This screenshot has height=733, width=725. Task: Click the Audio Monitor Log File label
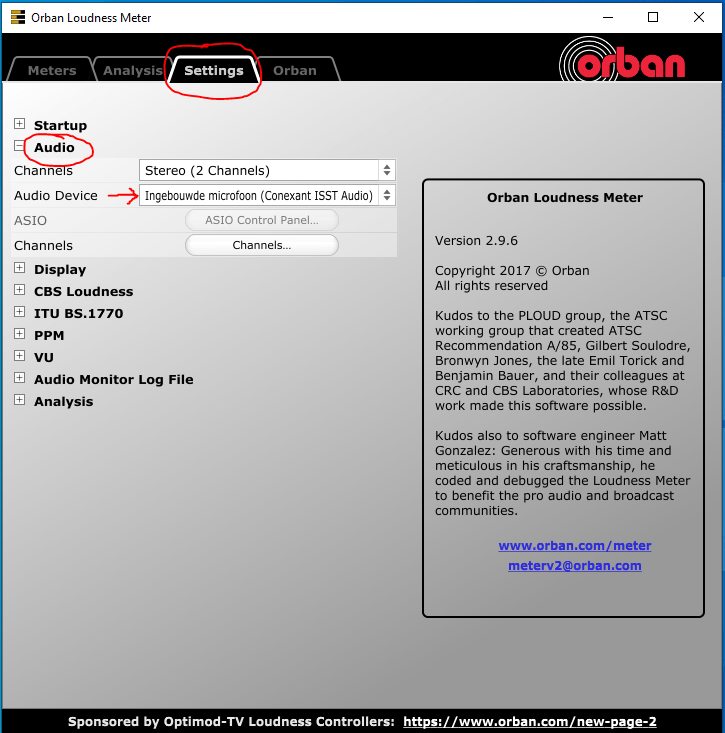tap(114, 379)
